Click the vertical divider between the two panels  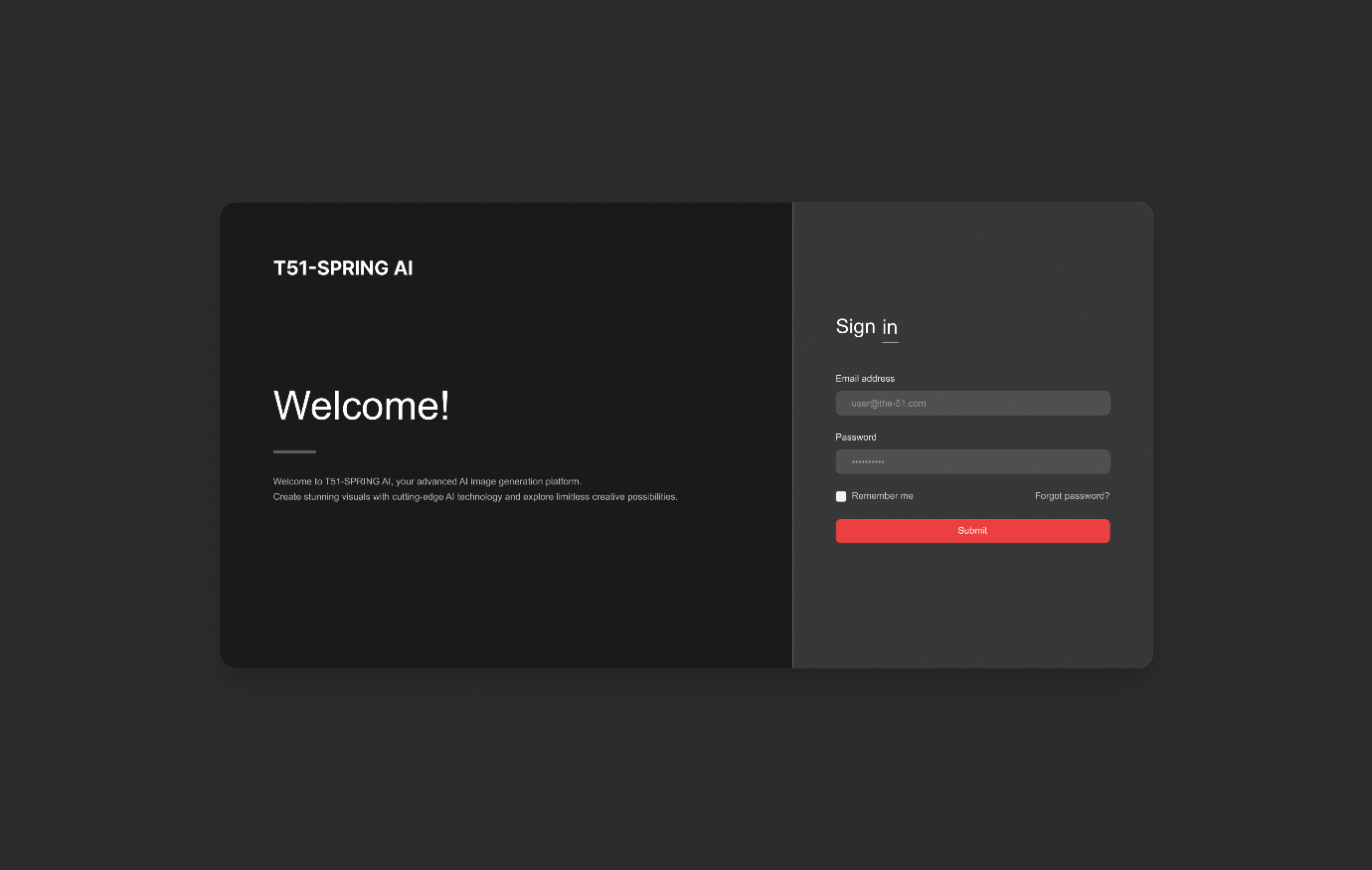(792, 435)
